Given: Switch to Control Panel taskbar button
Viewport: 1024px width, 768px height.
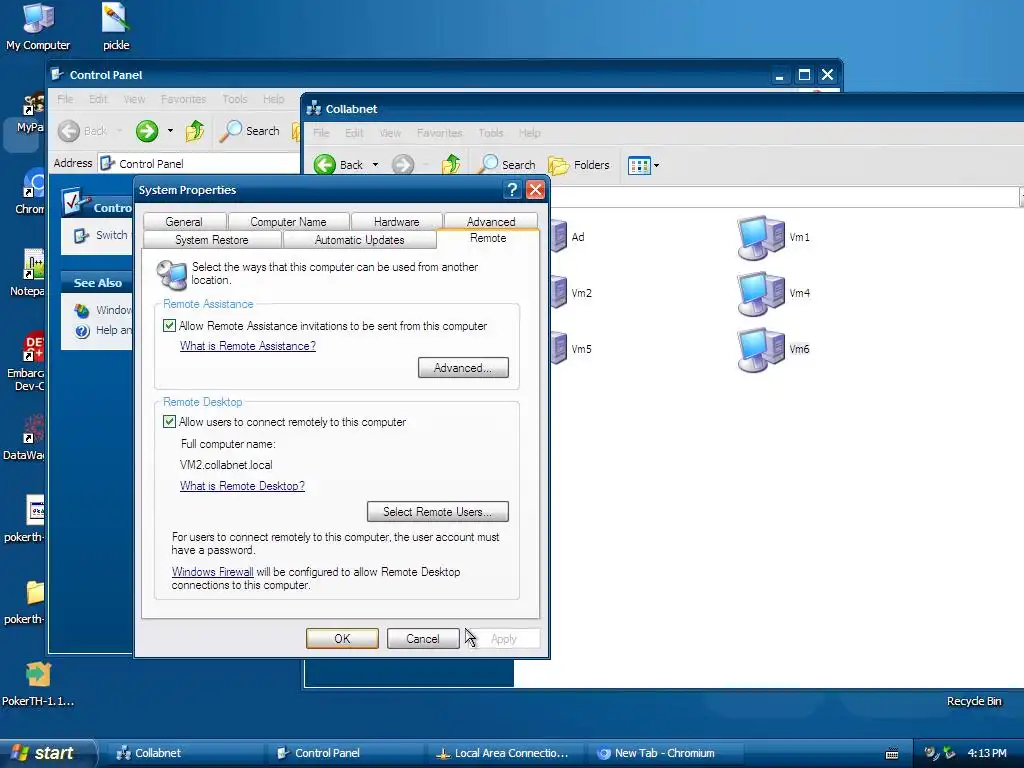Looking at the screenshot, I should pyautogui.click(x=344, y=753).
